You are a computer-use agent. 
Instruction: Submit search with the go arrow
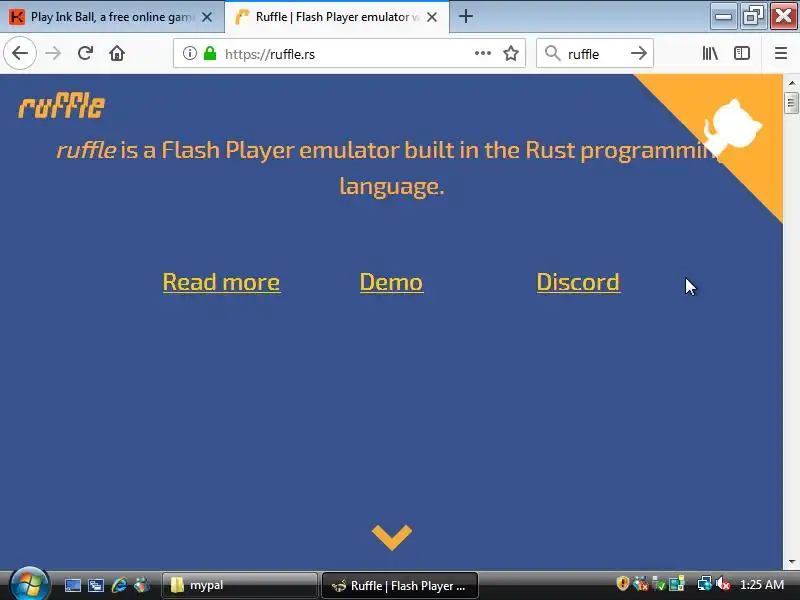(x=638, y=53)
